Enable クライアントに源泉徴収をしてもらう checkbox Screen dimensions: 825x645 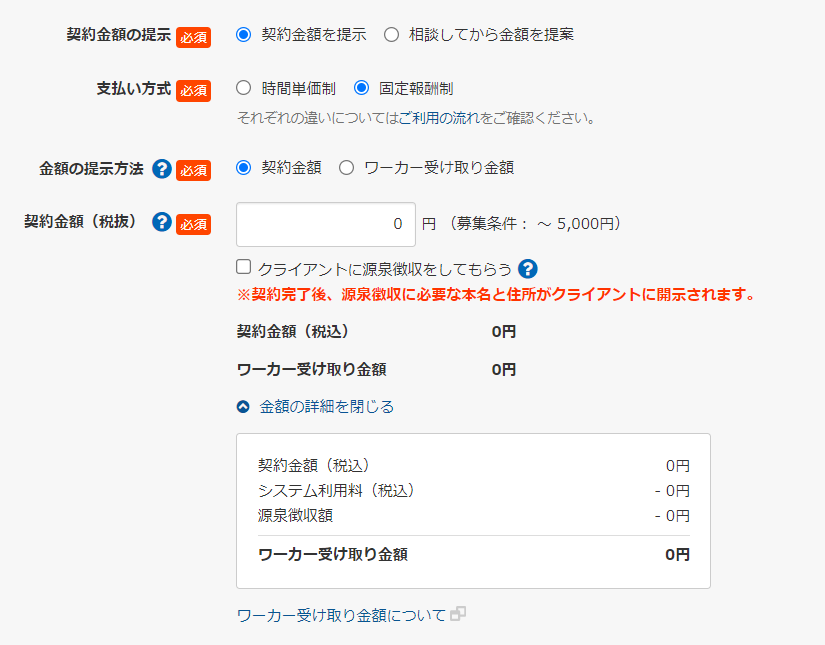pos(243,267)
